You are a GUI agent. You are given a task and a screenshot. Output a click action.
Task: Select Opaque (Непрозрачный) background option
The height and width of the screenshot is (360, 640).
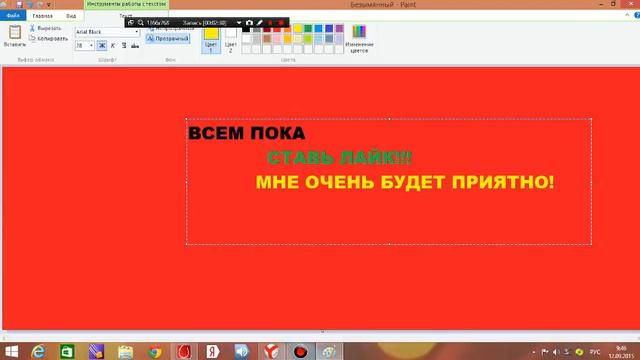tap(171, 29)
